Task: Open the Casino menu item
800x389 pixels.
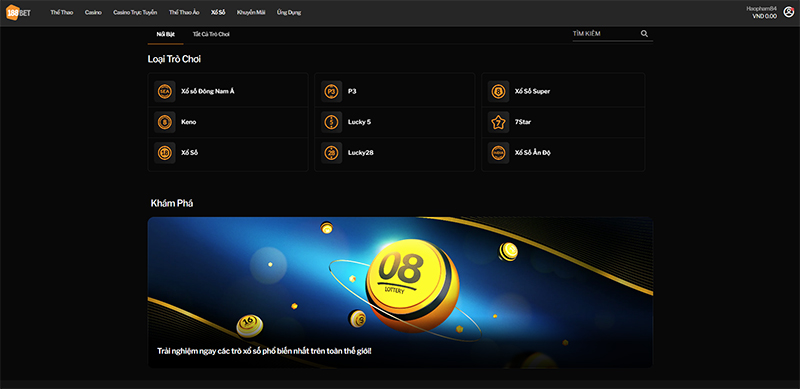Action: (x=93, y=12)
